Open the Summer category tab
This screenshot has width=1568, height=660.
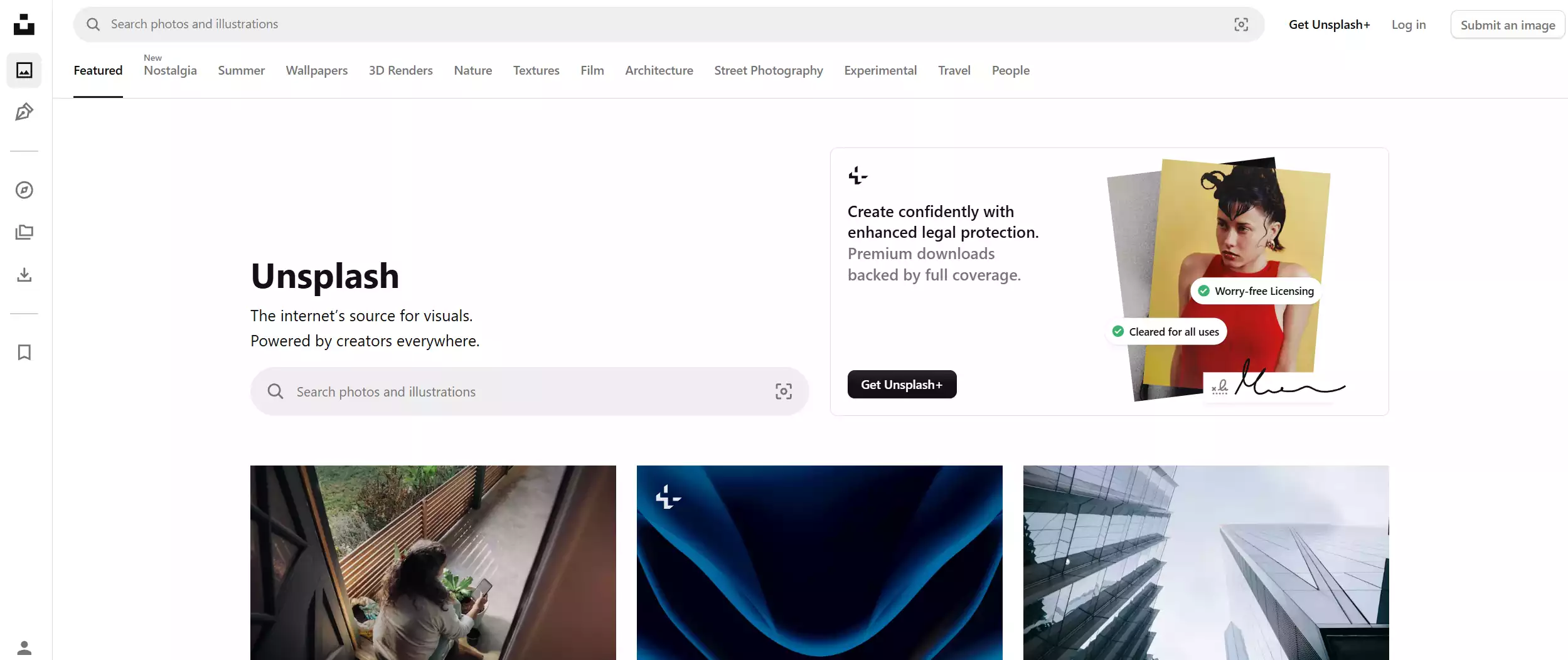(x=241, y=70)
